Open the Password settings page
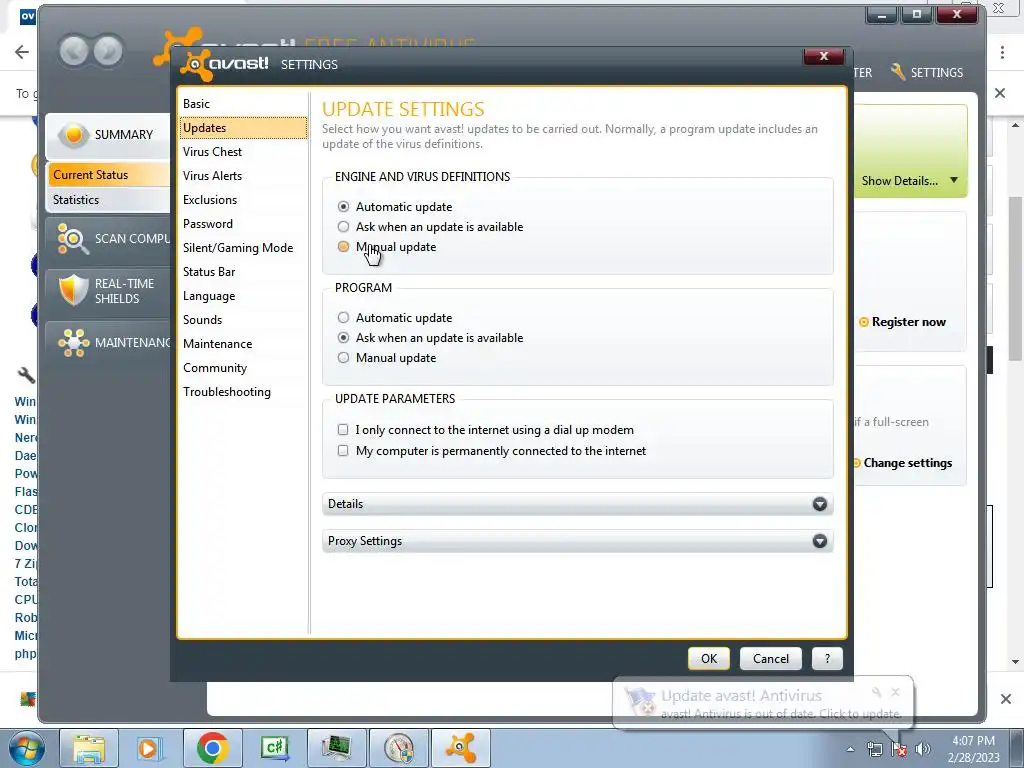 coord(243,224)
